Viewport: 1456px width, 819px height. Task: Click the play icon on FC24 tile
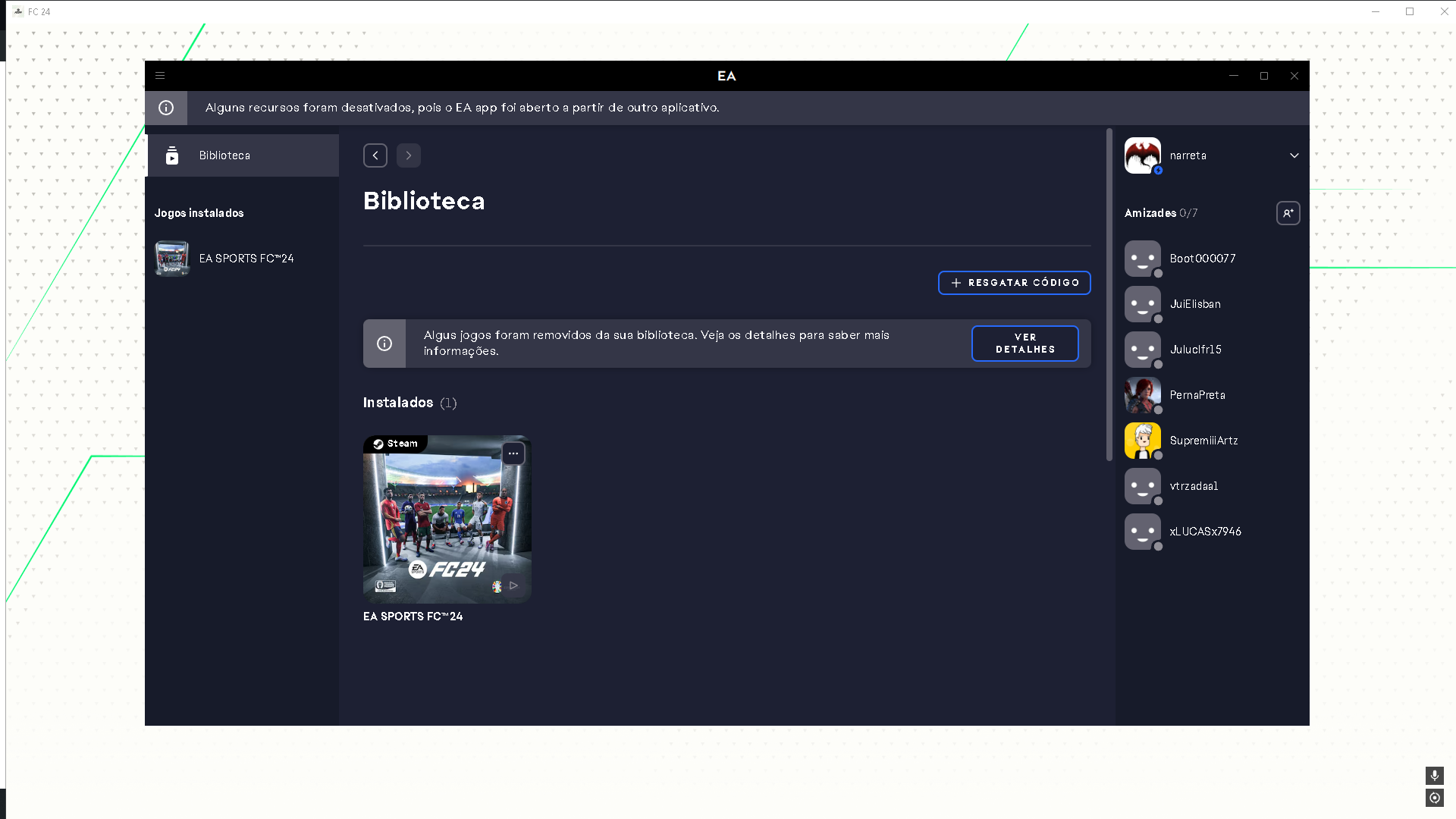click(513, 585)
